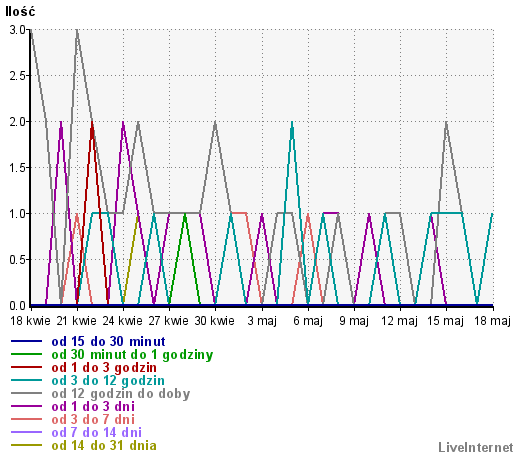This screenshot has height=457, width=520.
Task: Click the '3.0' y-axis value
Action: pyautogui.click(x=18, y=30)
